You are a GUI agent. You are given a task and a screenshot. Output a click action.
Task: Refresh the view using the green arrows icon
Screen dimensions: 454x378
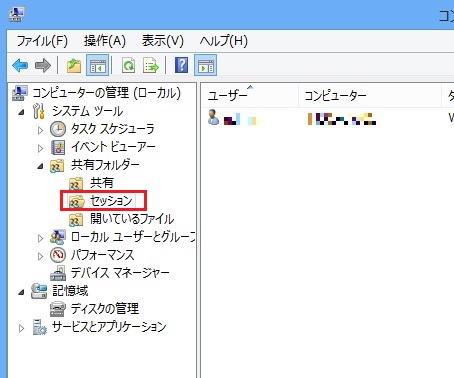tap(128, 65)
